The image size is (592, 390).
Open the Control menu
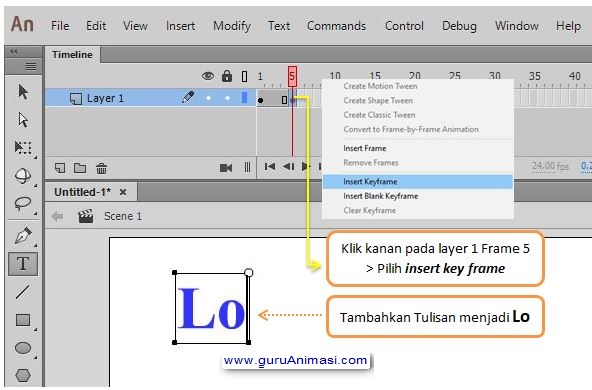point(404,26)
